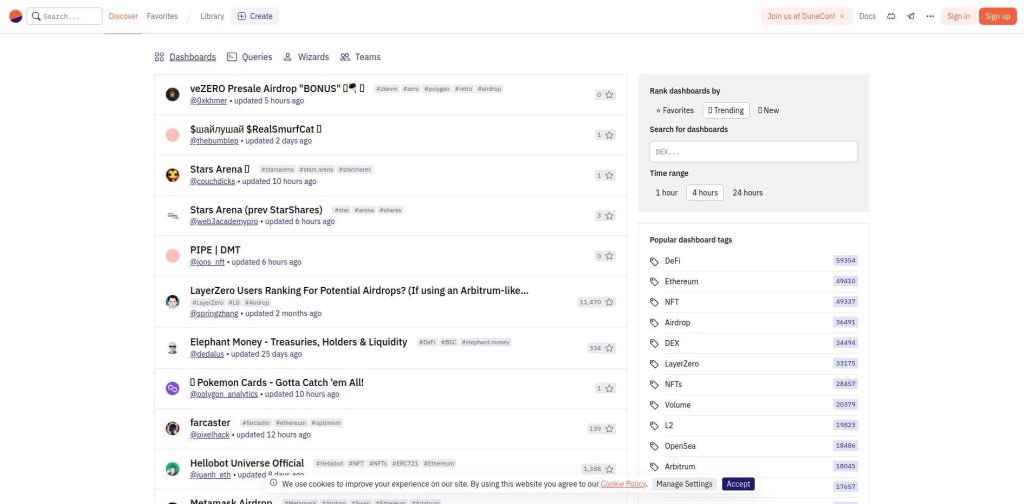1024x504 pixels.
Task: Open the @jons_nft author profile
Action: 207,262
